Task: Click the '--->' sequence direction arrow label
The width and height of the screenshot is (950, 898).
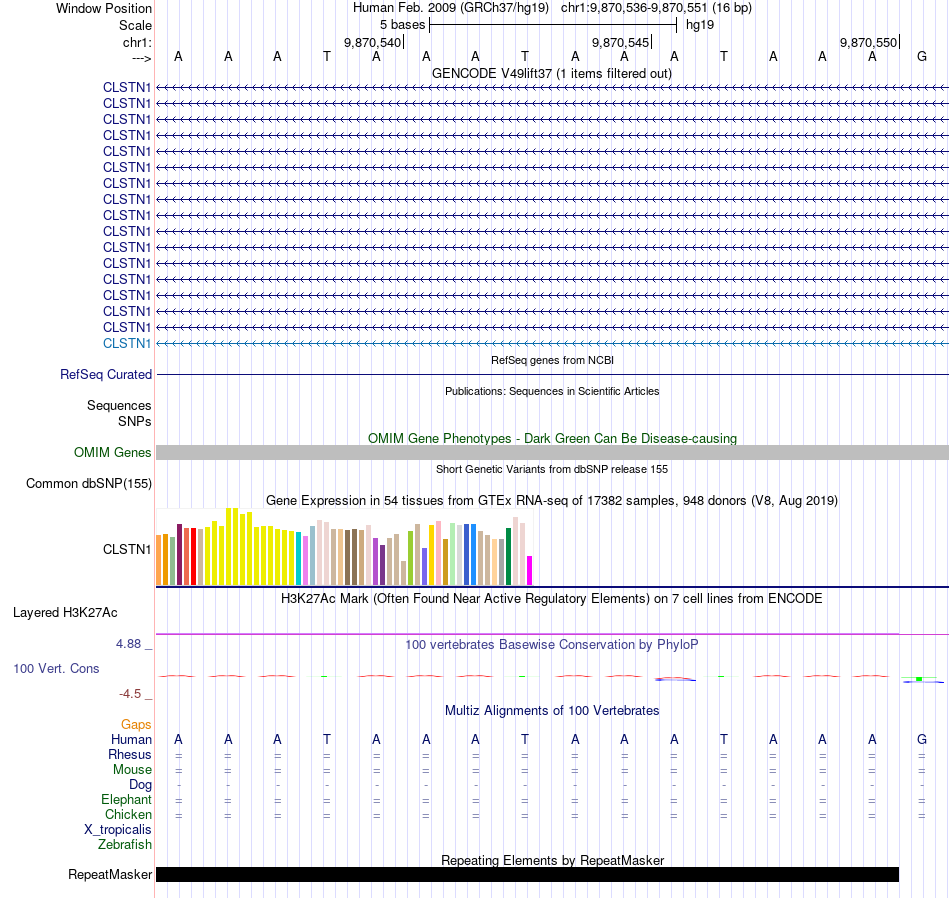Action: (x=141, y=58)
